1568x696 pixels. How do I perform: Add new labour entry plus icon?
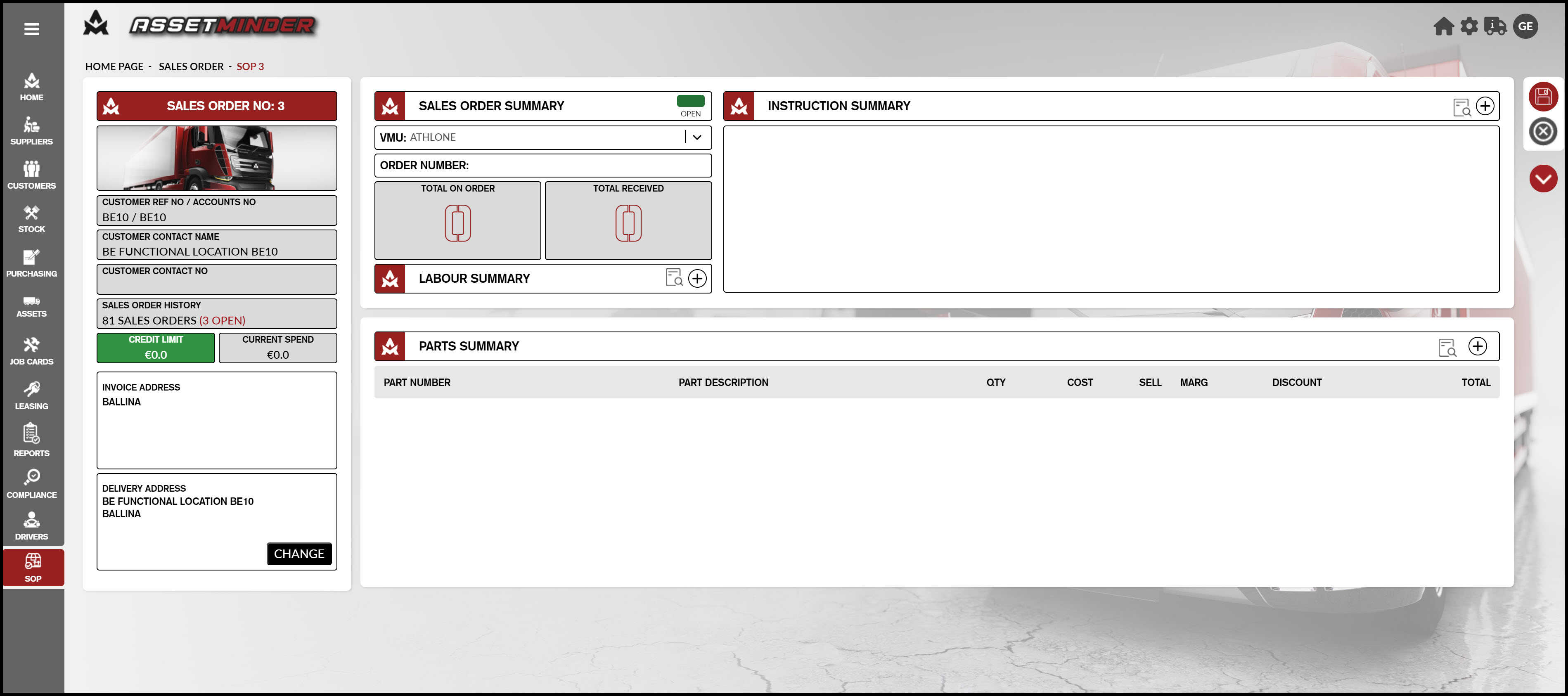click(697, 278)
